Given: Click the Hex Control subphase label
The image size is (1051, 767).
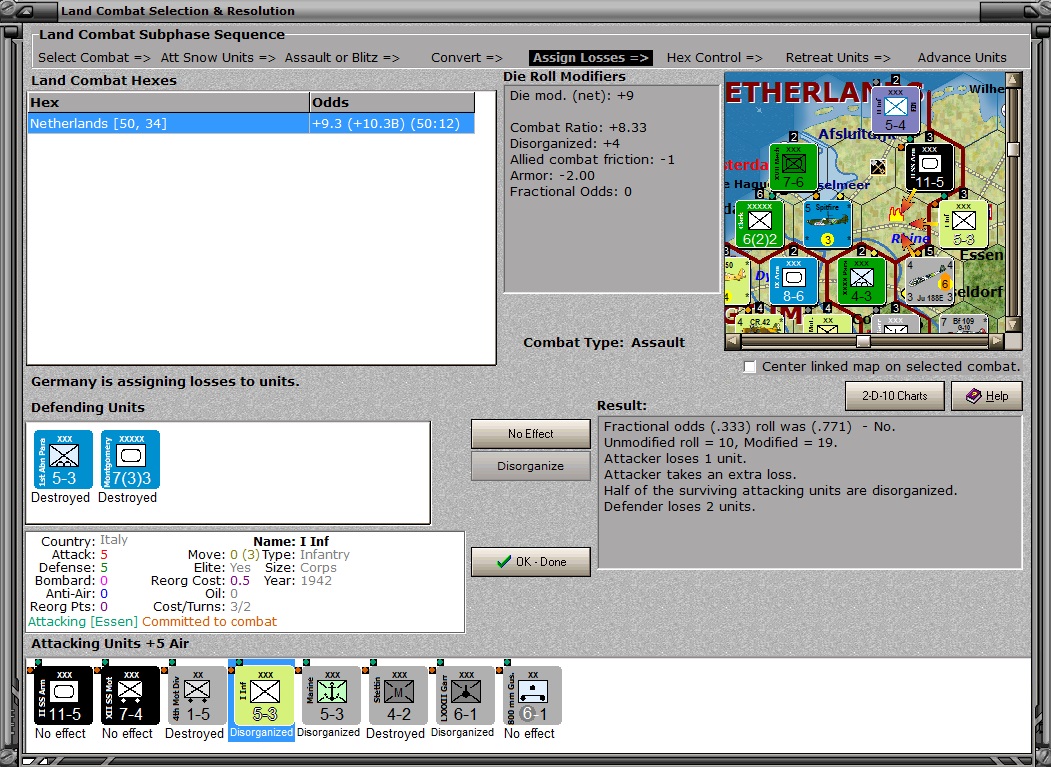Looking at the screenshot, I should tap(715, 58).
